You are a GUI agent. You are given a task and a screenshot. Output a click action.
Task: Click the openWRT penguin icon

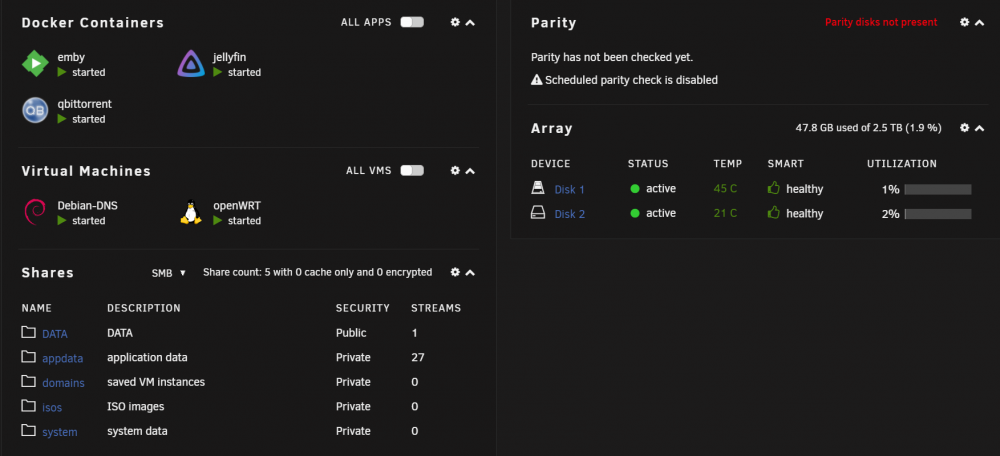(x=191, y=212)
